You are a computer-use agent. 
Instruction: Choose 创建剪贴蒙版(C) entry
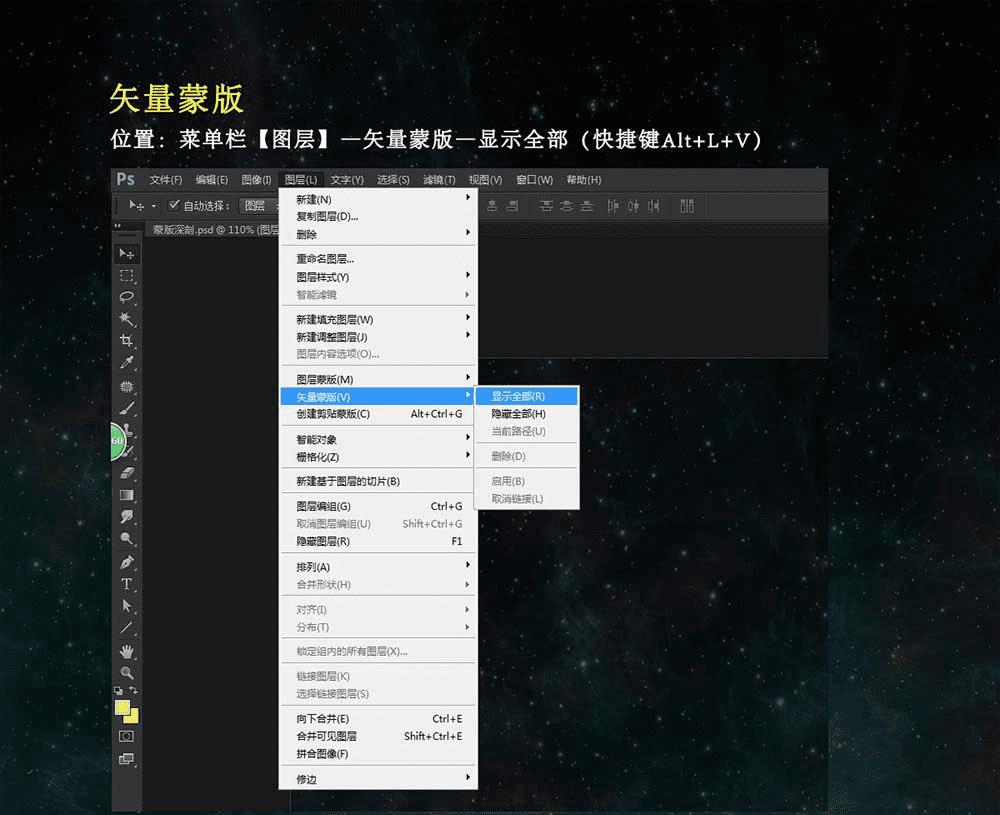pyautogui.click(x=378, y=414)
